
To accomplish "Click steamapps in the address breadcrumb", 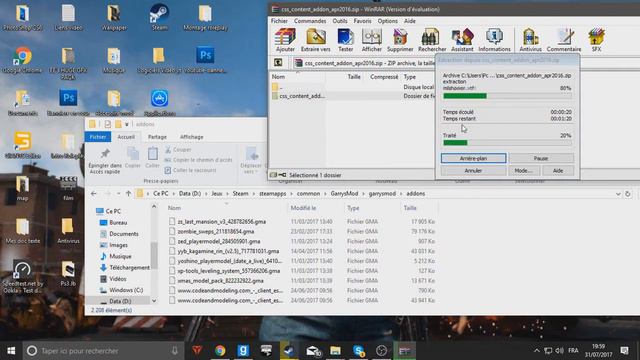I will 272,193.
